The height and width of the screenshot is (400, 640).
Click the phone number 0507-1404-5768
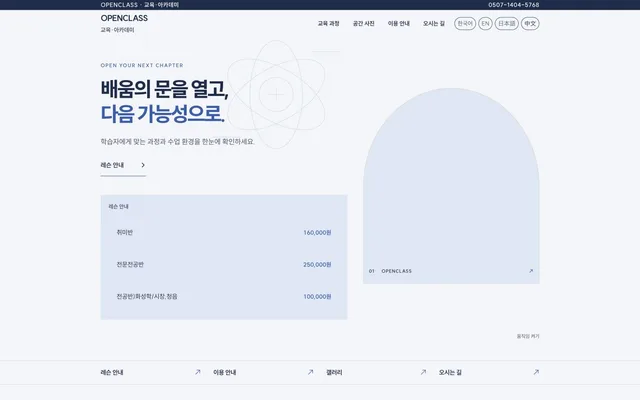[x=513, y=5]
